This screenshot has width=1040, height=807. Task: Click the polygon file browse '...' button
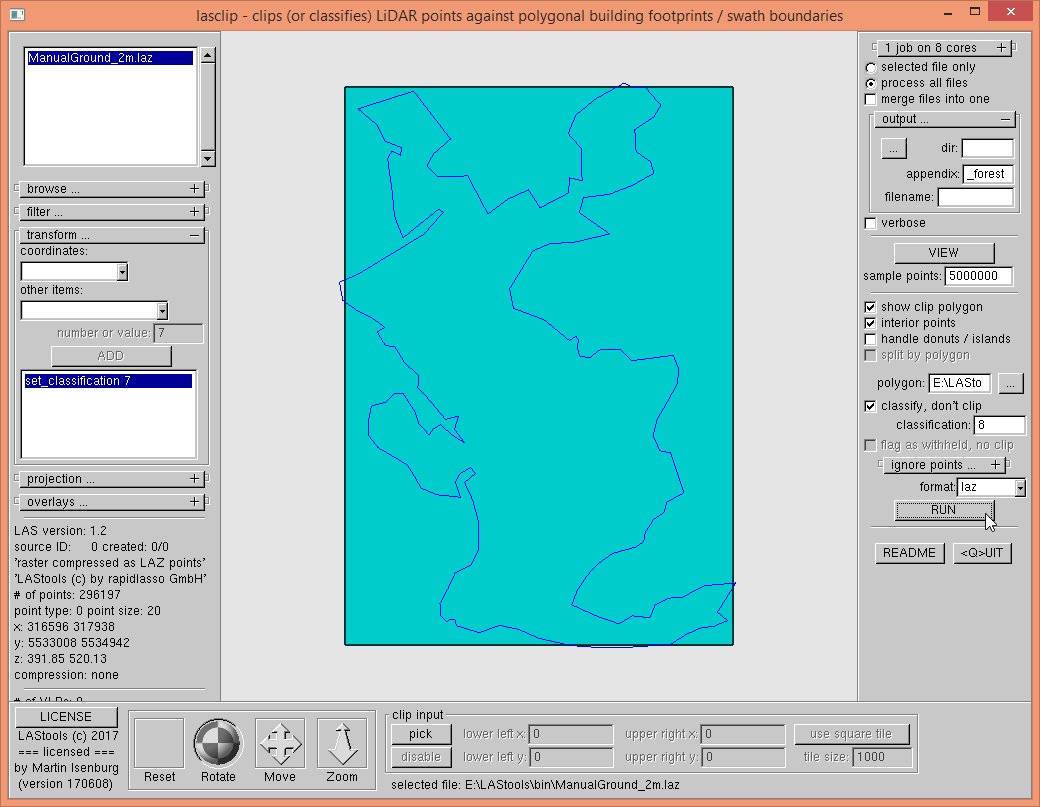pyautogui.click(x=1012, y=383)
